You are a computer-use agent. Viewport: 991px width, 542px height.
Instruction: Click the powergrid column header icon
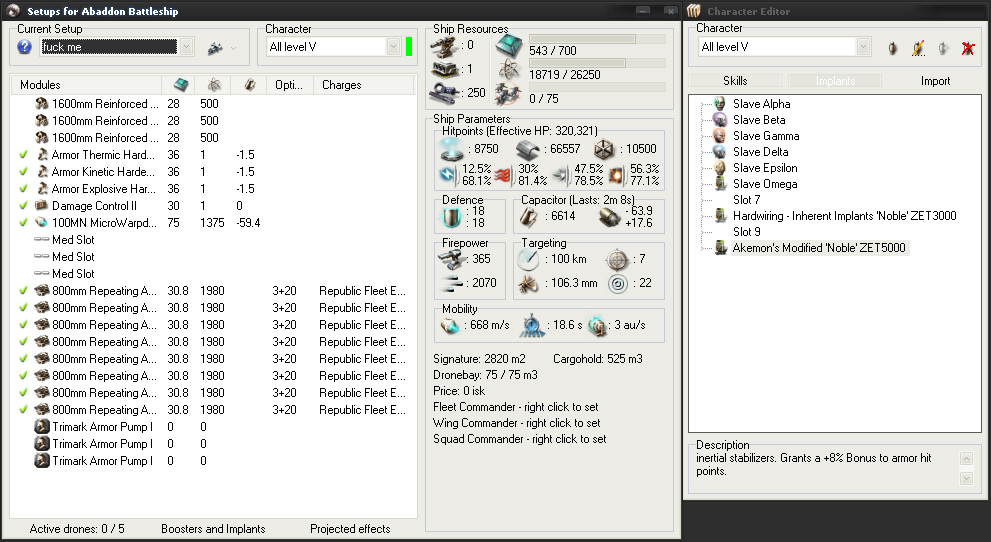214,85
